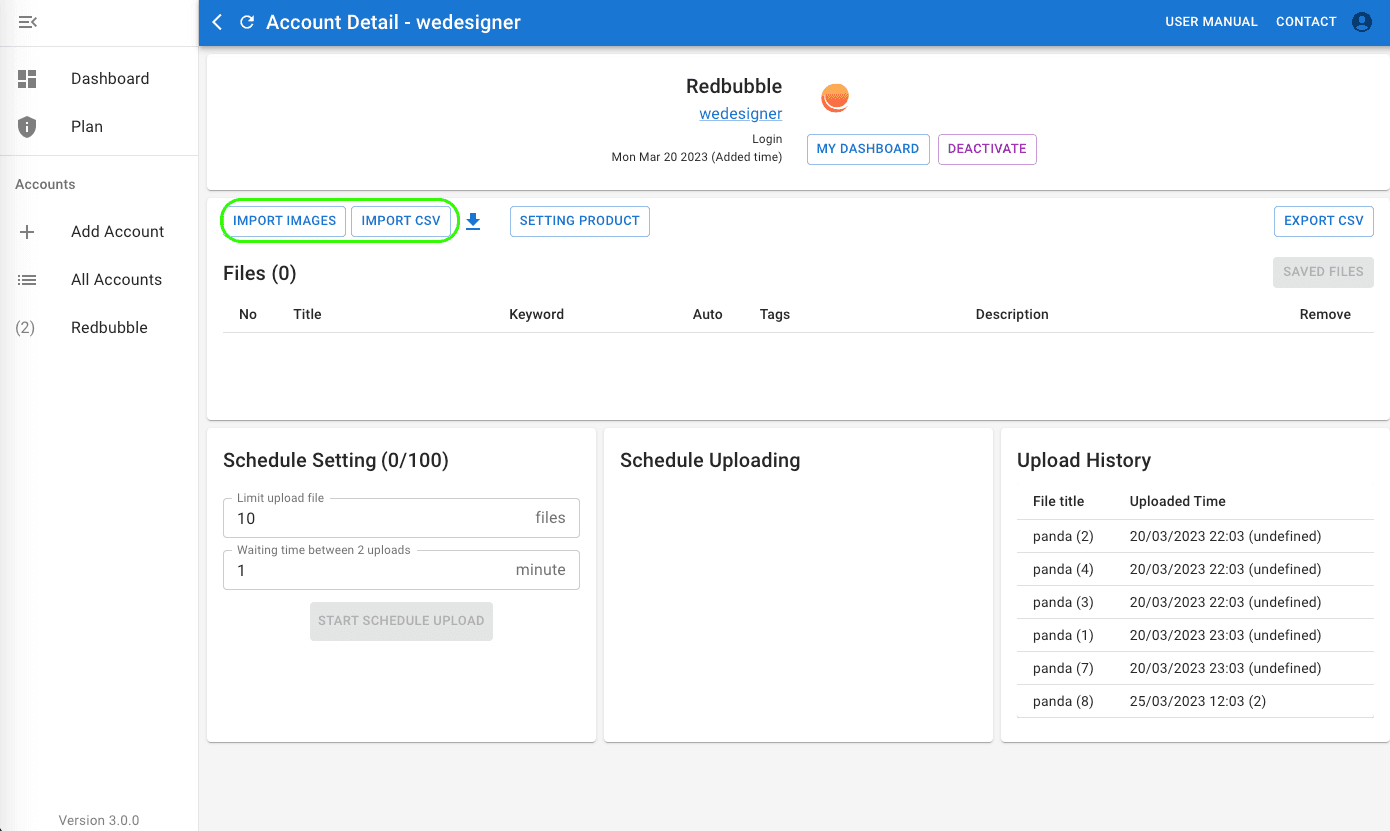Open the Plan menu item
Screen dimensions: 1390x831
click(x=99, y=127)
